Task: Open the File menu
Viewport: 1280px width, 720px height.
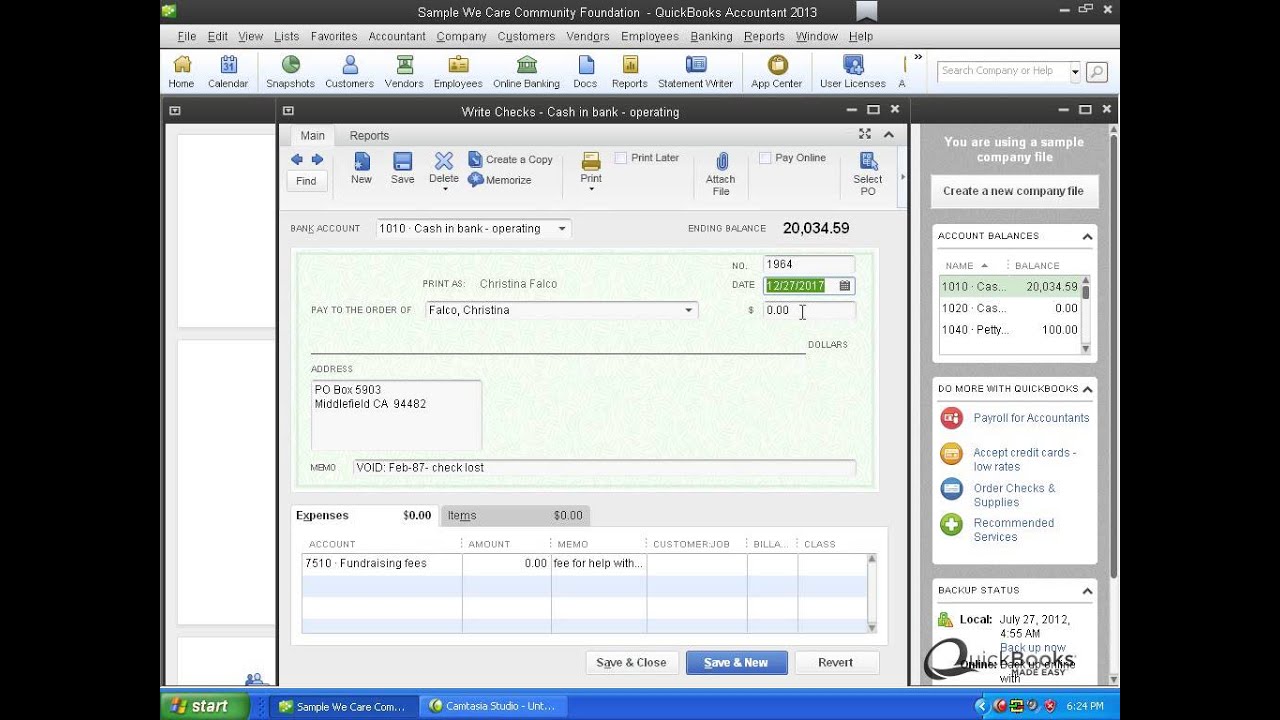Action: 187,36
